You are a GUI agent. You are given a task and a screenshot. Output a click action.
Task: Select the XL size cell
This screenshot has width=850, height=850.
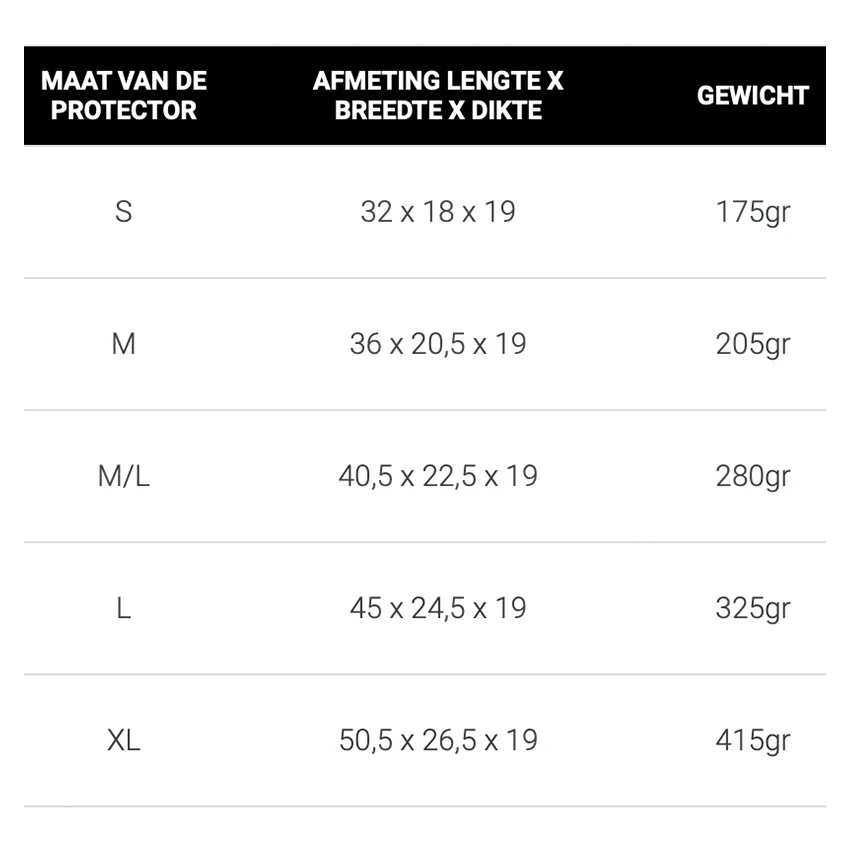[x=124, y=740]
